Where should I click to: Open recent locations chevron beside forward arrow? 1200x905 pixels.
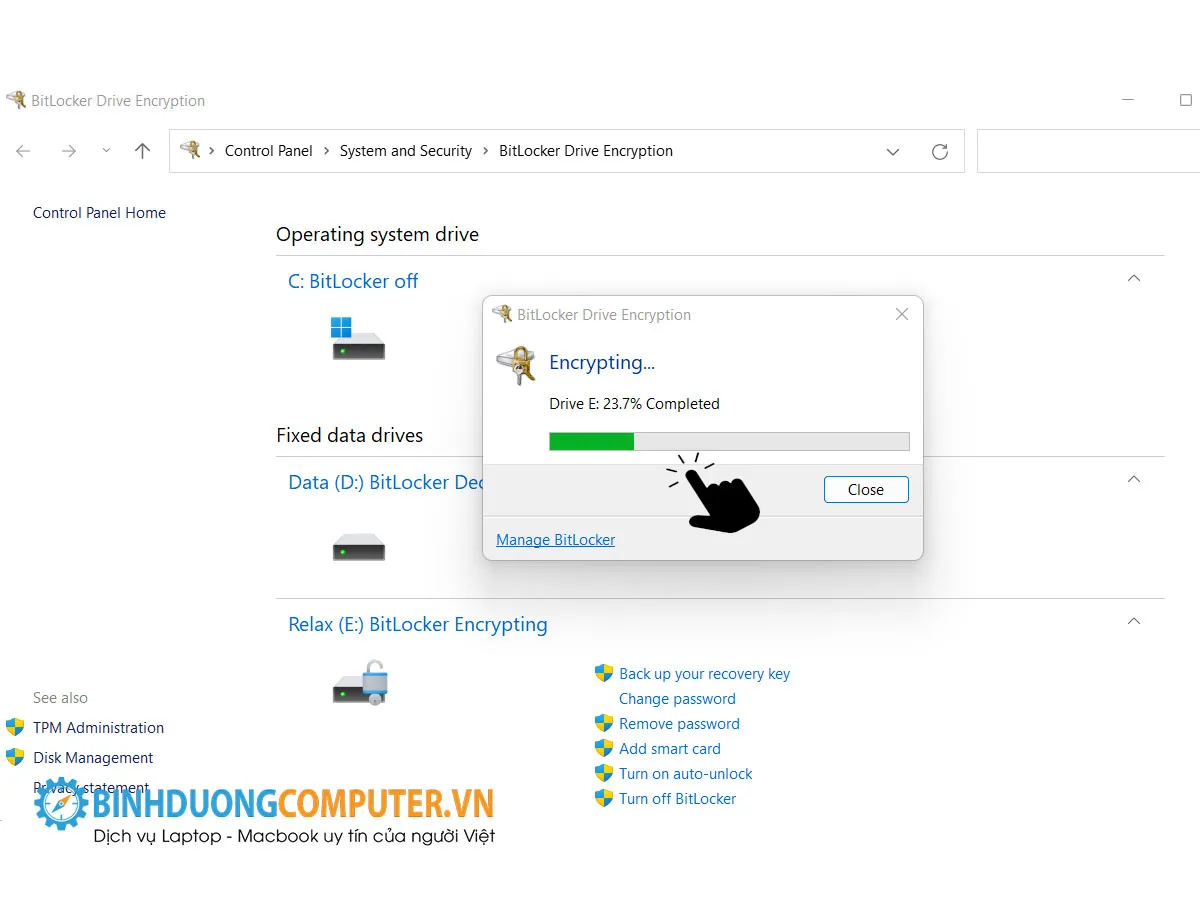106,151
